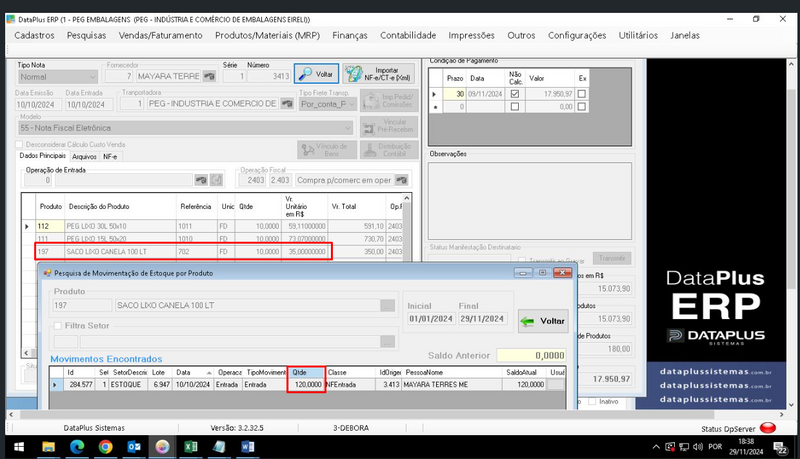This screenshot has width=800, height=459.
Task: Switch to the NF-e tab
Action: click(110, 157)
